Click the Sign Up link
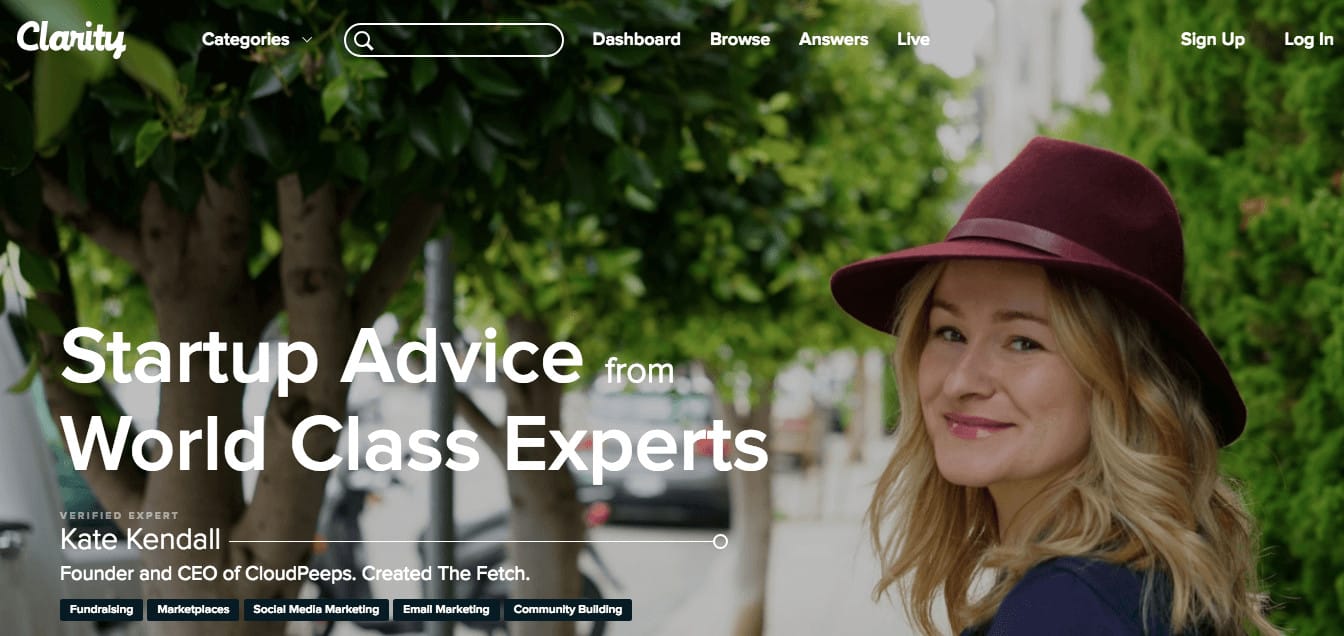 (x=1212, y=40)
